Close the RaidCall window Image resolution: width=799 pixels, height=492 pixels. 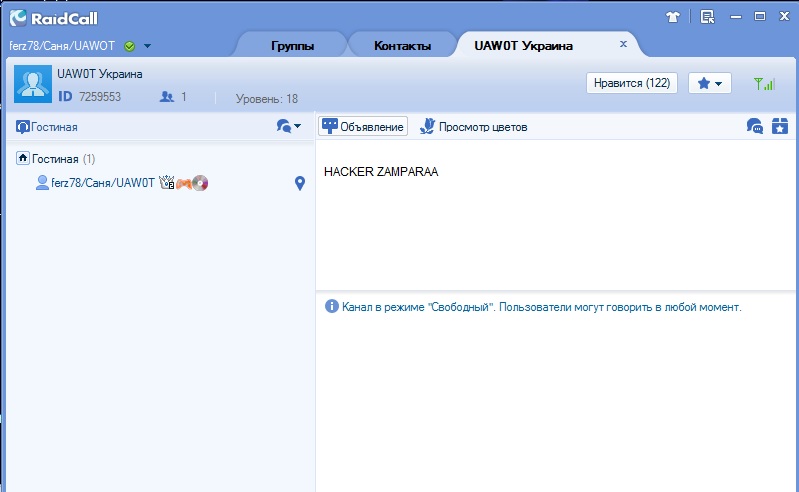pyautogui.click(x=784, y=16)
